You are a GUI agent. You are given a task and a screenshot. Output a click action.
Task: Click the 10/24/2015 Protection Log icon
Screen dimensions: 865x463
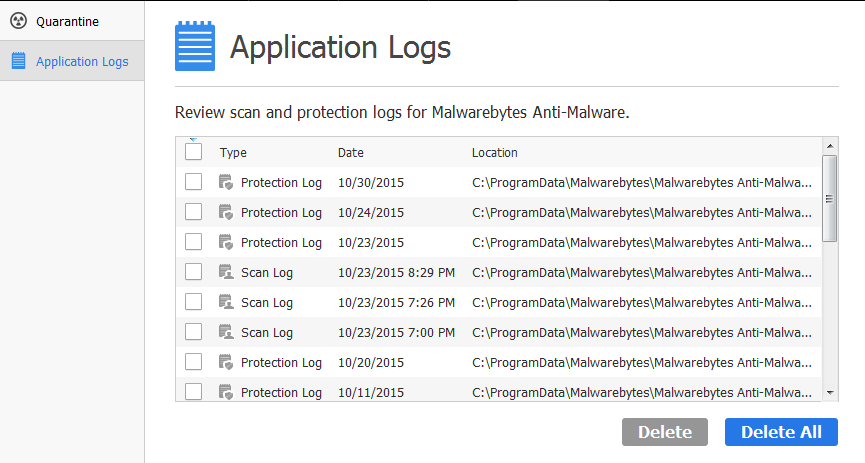point(226,212)
